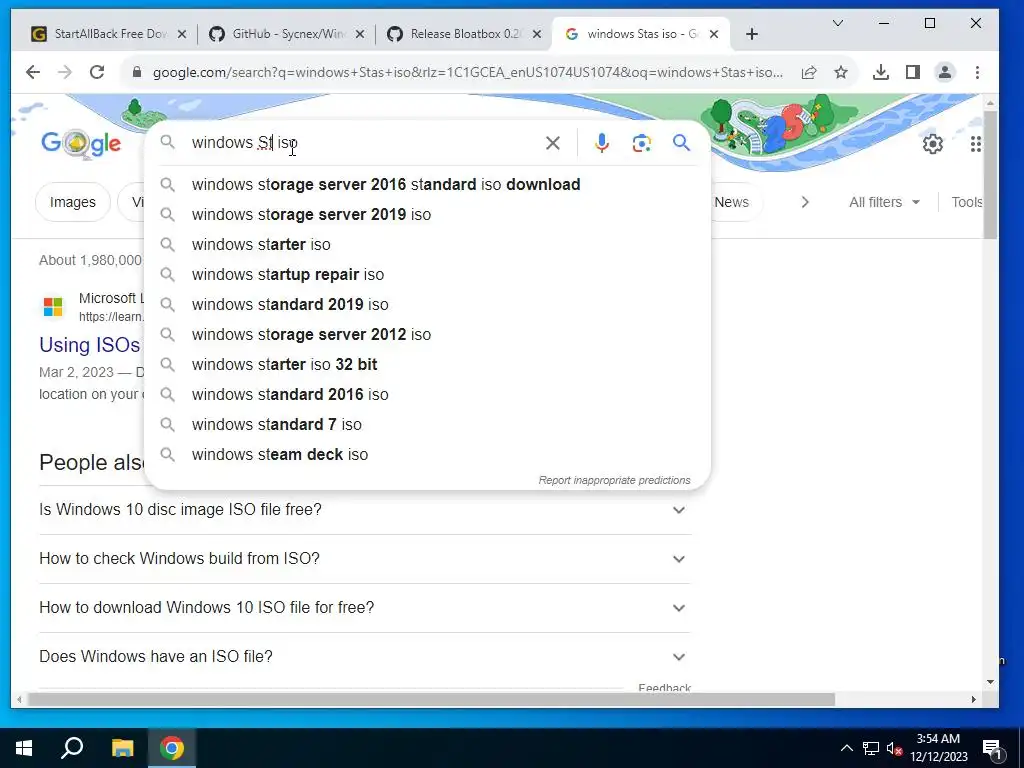Screen dimensions: 1024x768
Task: Choose 'windows startup repair iso' suggestion
Action: coord(427,275)
